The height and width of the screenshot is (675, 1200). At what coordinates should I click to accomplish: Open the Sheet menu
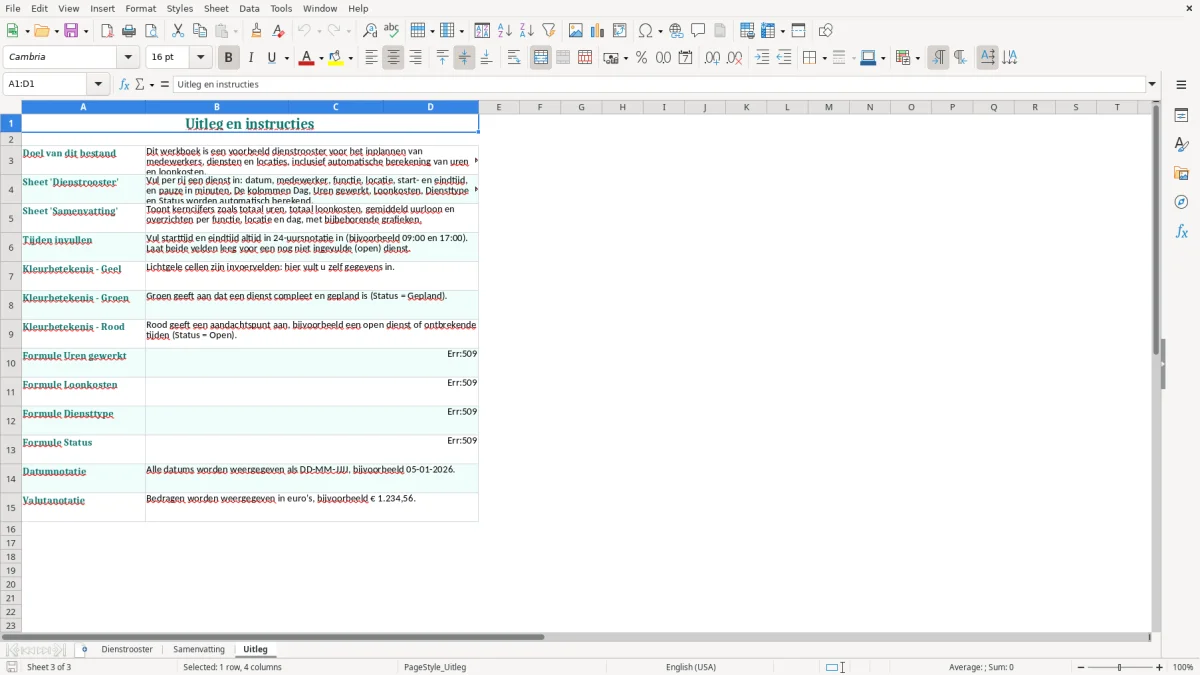(x=216, y=8)
